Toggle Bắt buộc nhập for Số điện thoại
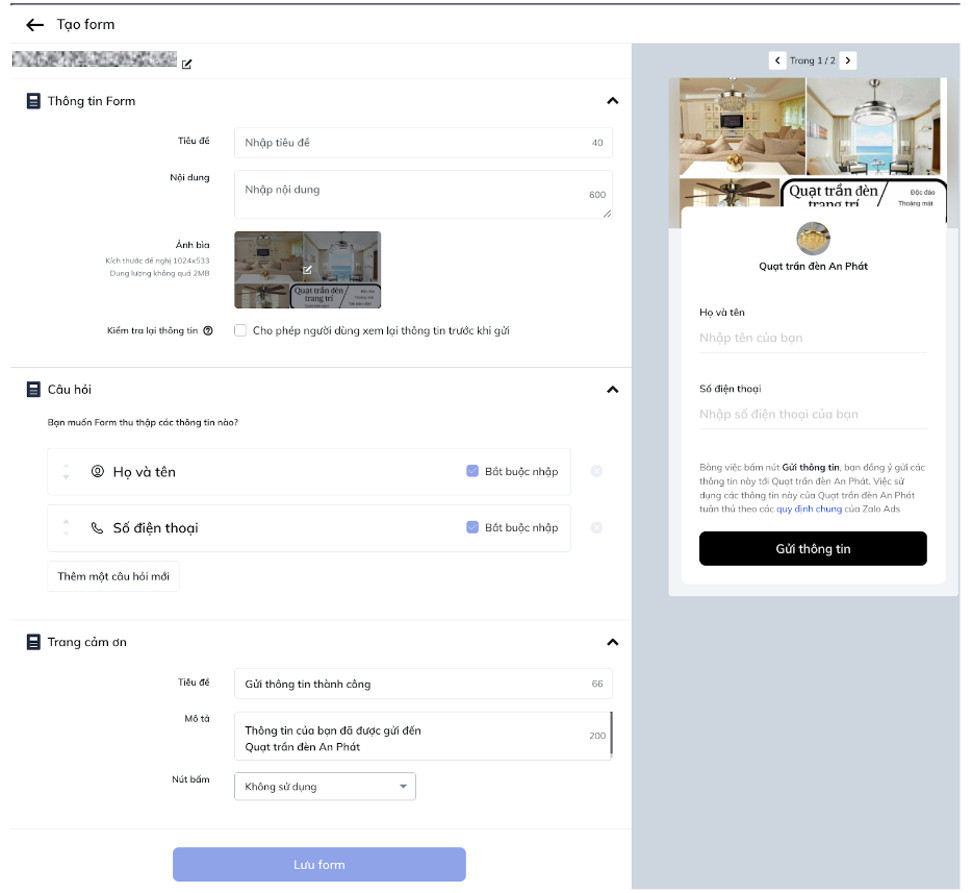Image resolution: width=972 pixels, height=893 pixels. [x=472, y=528]
